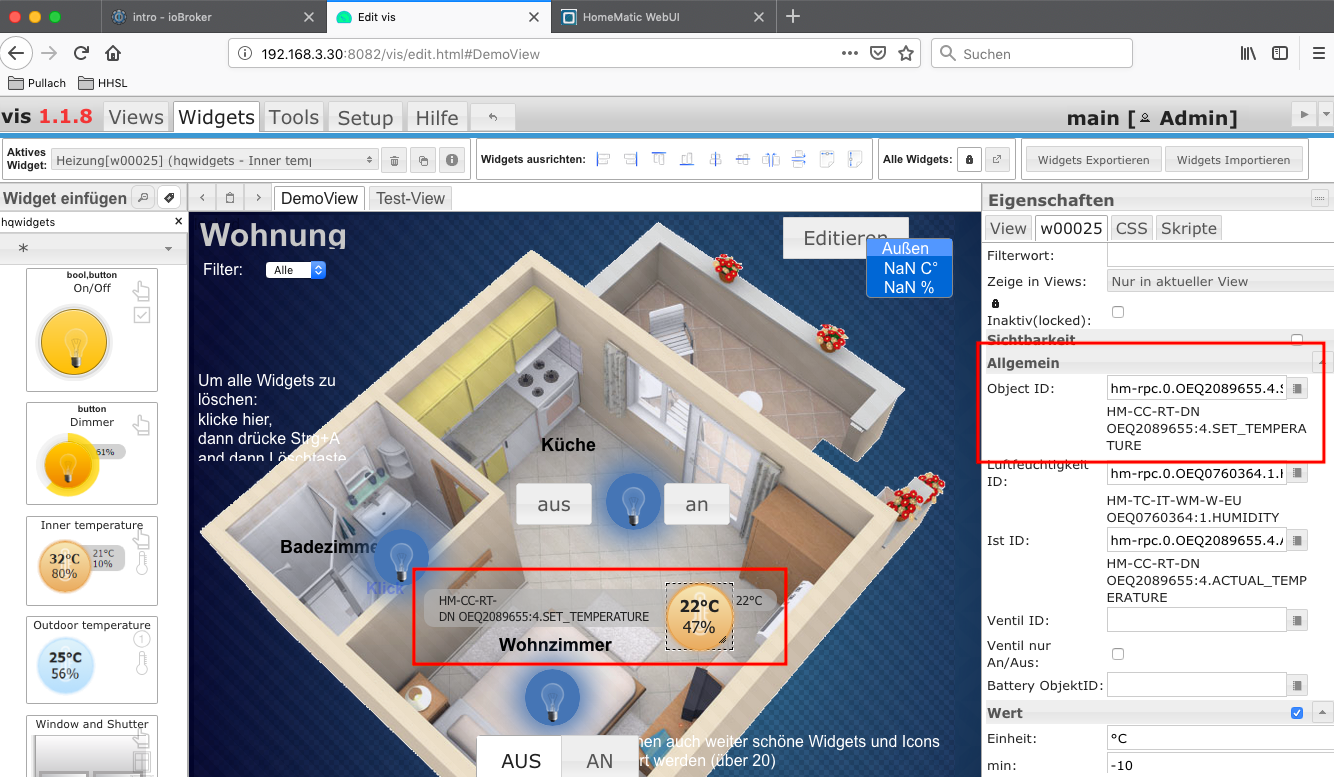
Task: Click the clipboard icon beside view tabs
Action: coord(230,198)
